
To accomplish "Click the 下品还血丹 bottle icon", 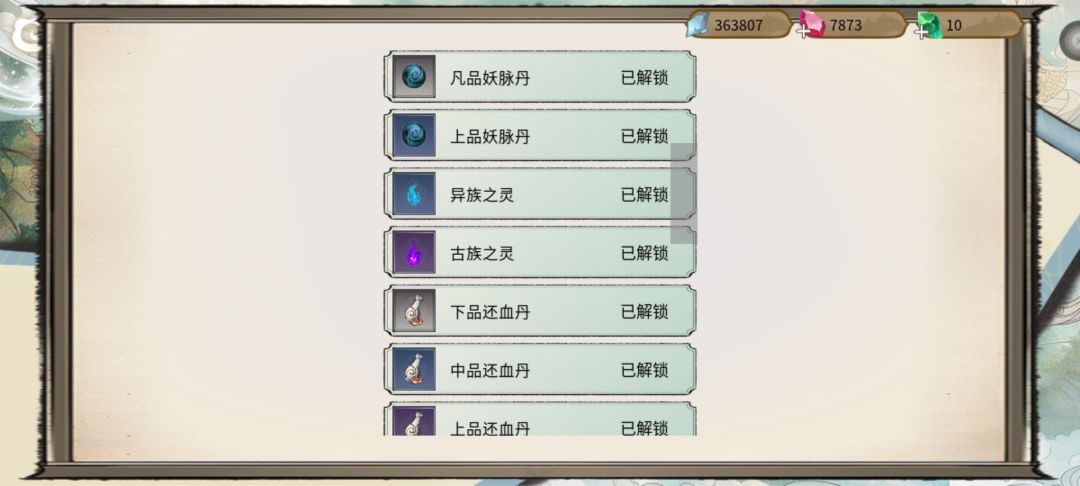I will click(x=414, y=310).
